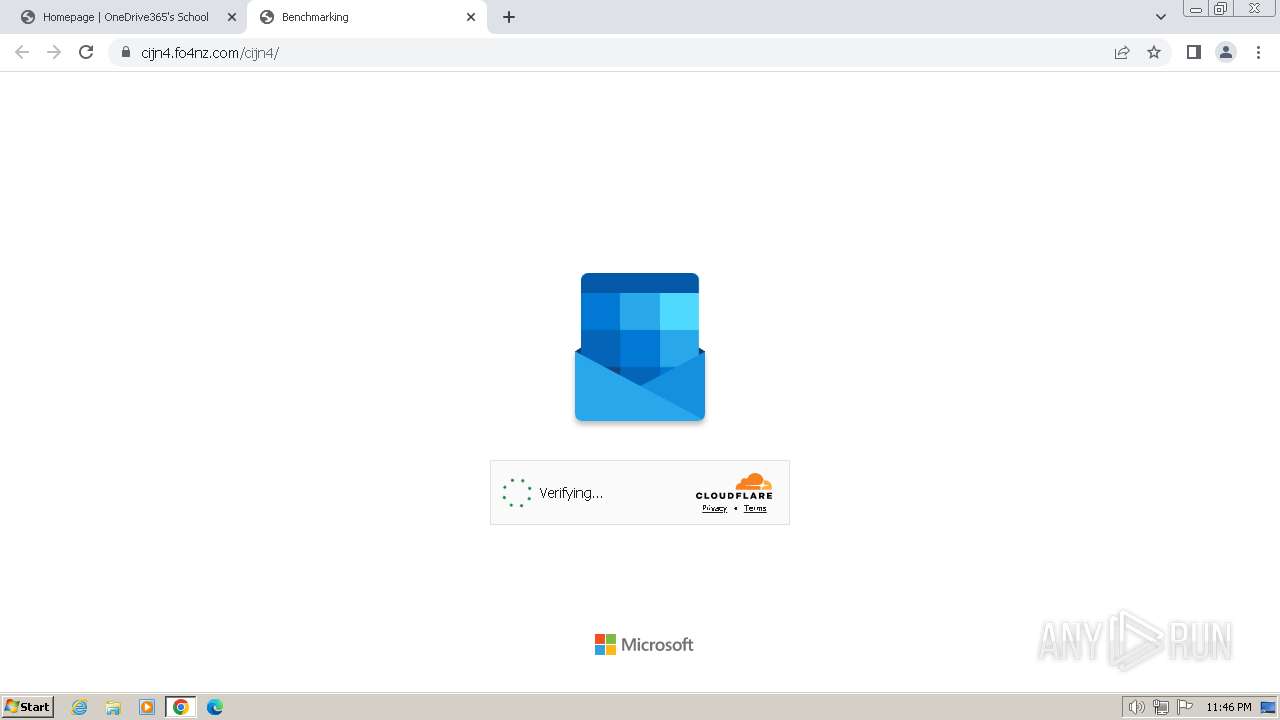1280x720 pixels.
Task: Open the network tray icon
Action: 1161,707
